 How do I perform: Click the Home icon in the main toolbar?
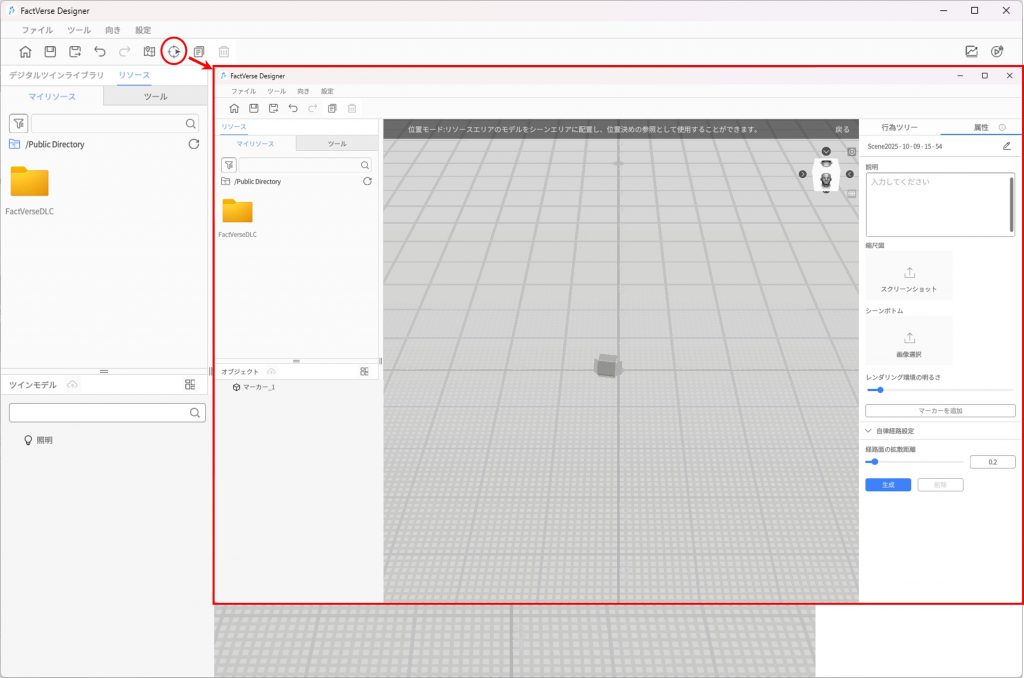pos(26,52)
